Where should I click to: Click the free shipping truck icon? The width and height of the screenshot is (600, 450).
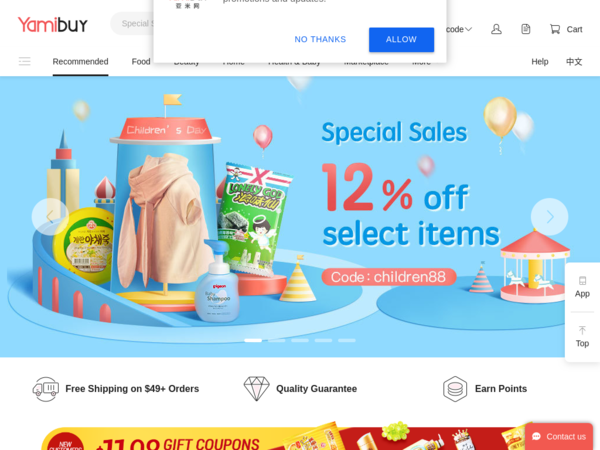[46, 389]
